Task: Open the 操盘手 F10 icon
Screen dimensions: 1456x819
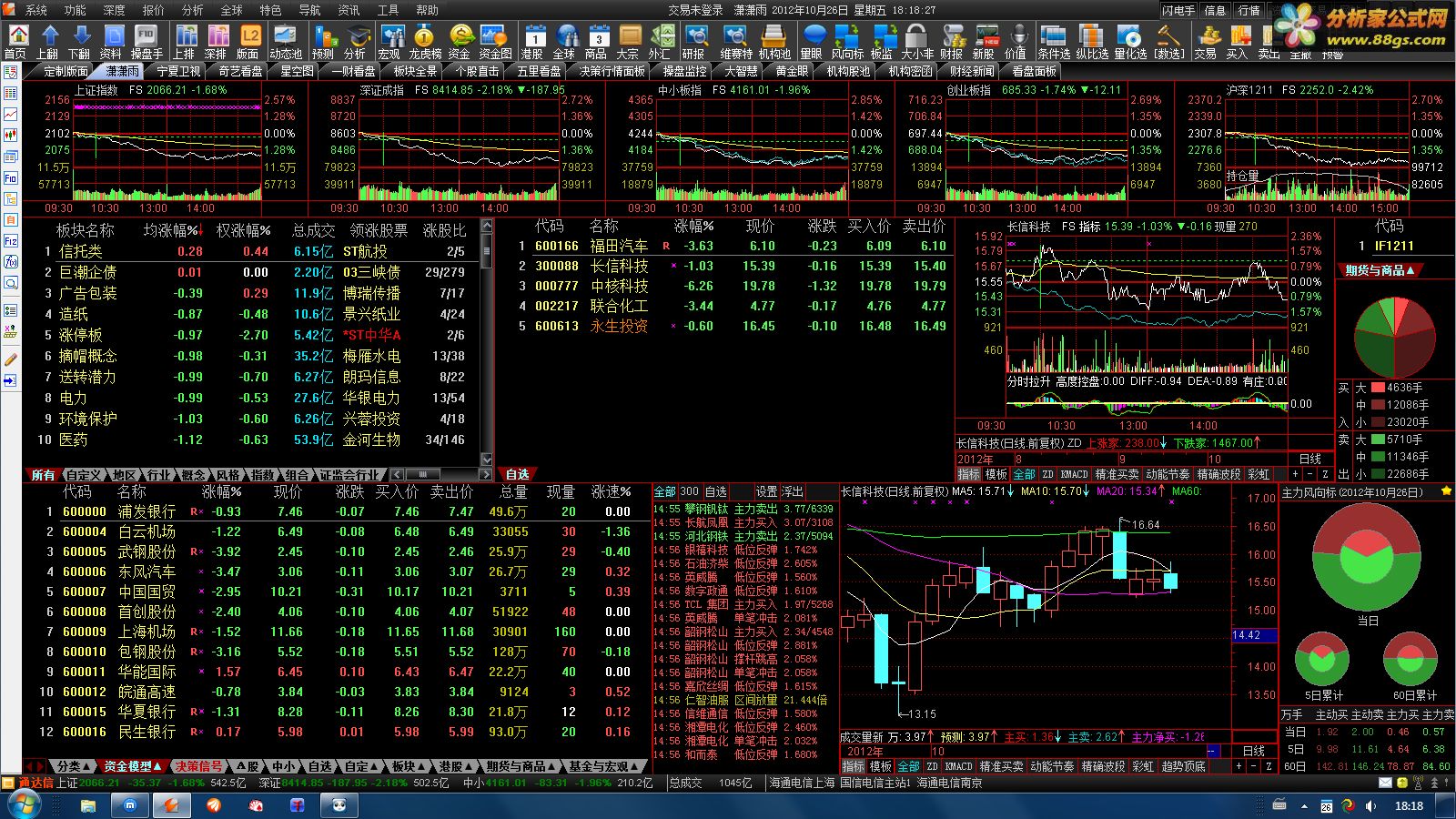Action: coord(147,41)
